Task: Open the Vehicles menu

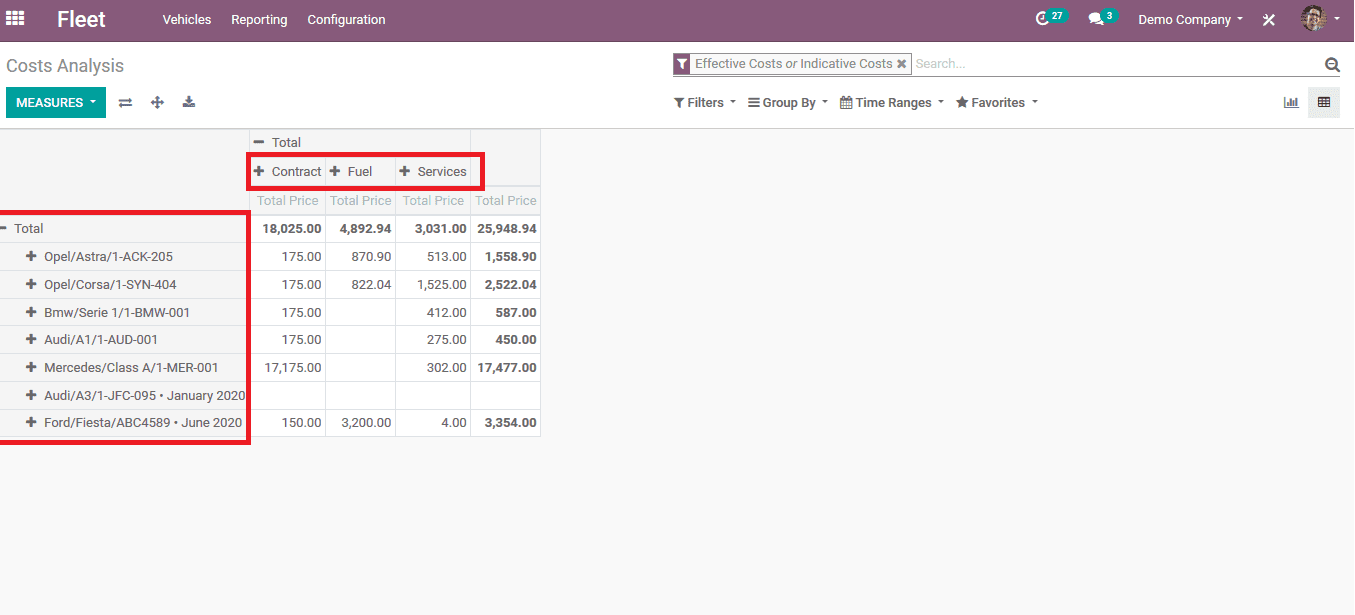Action: [187, 19]
